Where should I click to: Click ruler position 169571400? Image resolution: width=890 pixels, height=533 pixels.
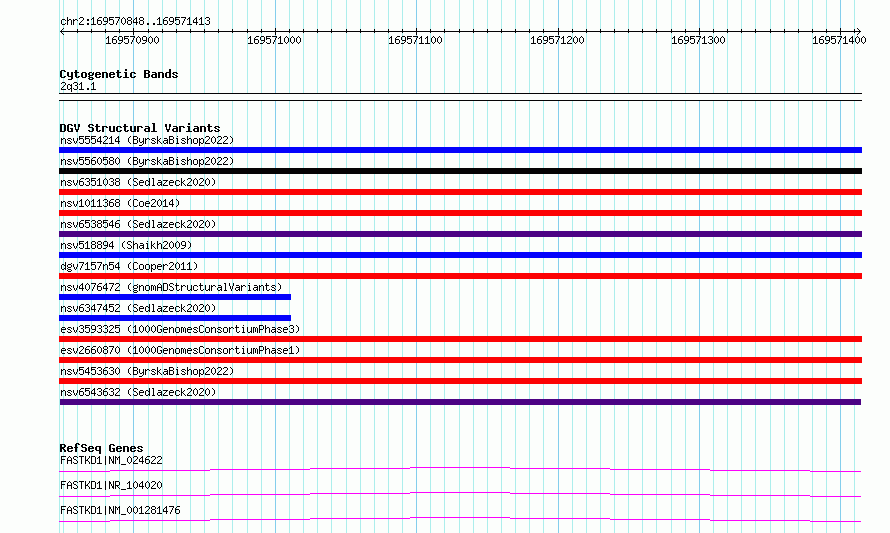tap(839, 40)
